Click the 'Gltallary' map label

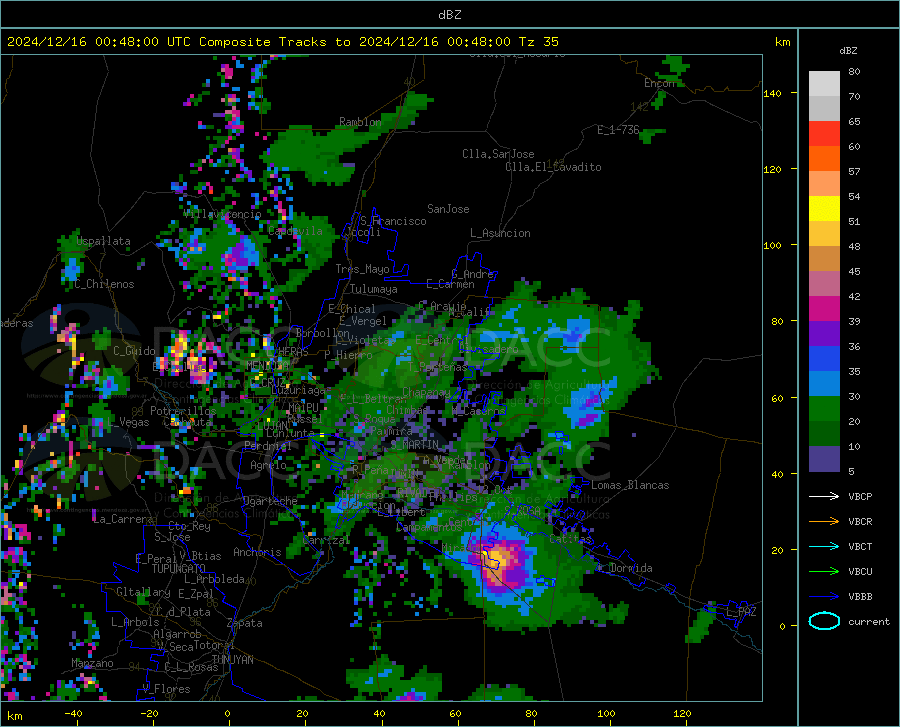pos(143,592)
